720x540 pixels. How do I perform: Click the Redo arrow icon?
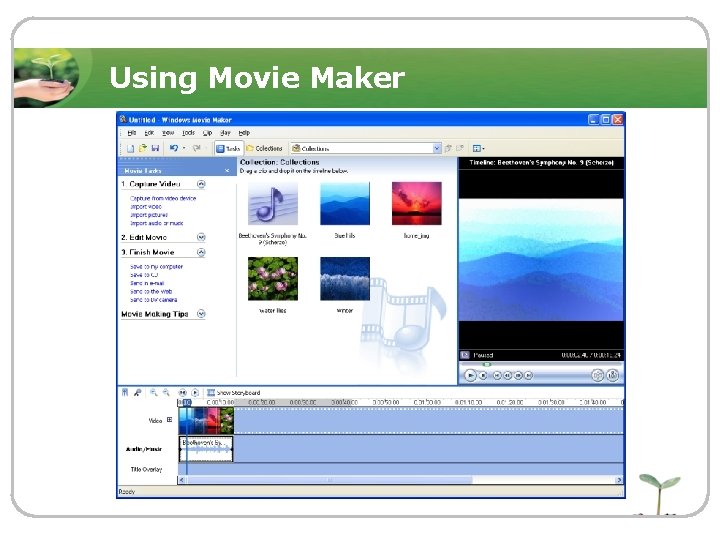pyautogui.click(x=197, y=148)
